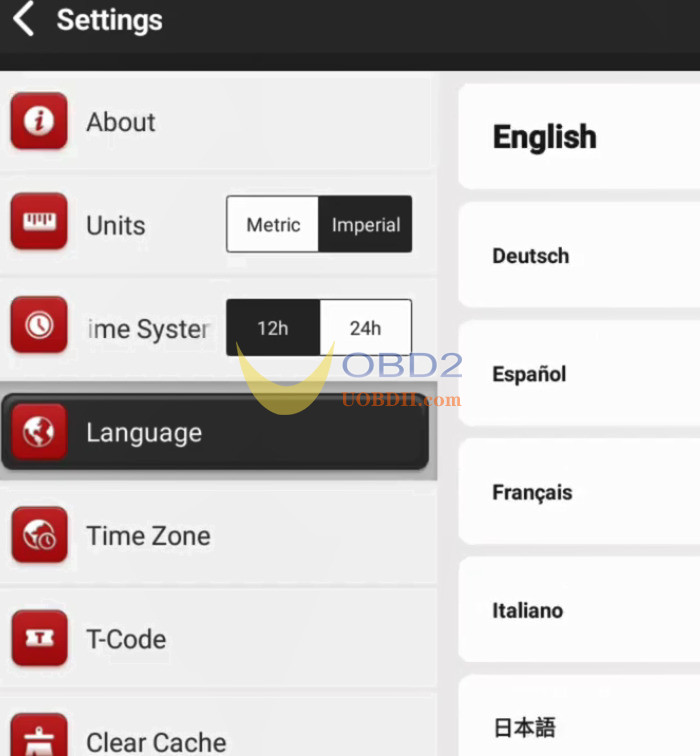
Task: Tap the Time Zone globe-clock icon
Action: pos(40,535)
